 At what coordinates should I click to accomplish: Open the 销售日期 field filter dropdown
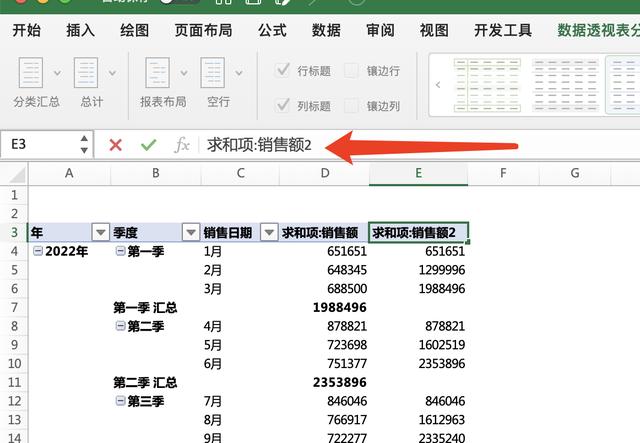(268, 232)
